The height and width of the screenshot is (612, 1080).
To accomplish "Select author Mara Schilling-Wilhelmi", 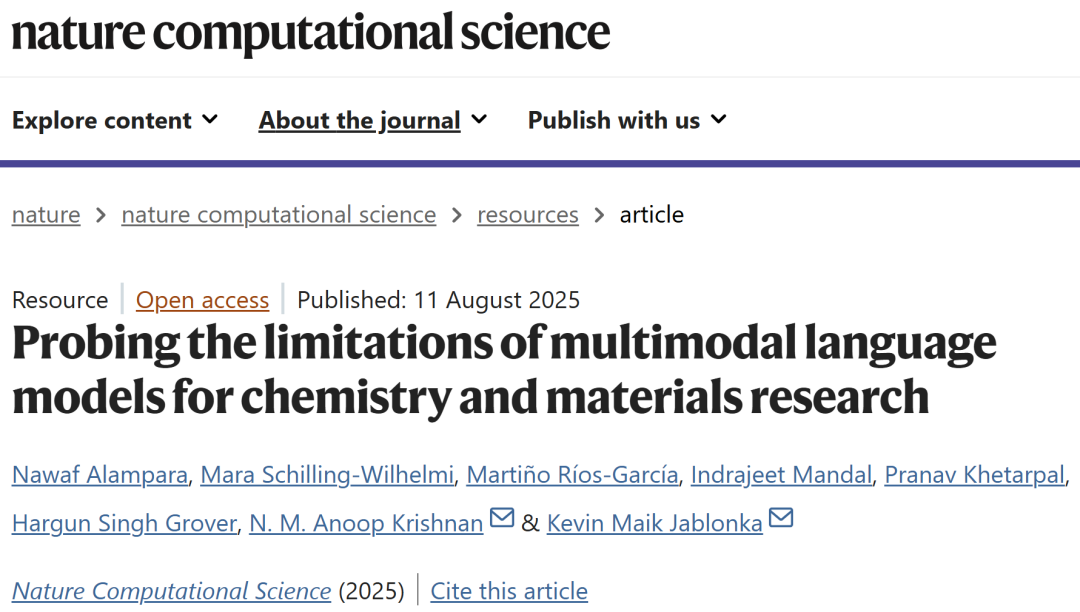I will click(x=327, y=475).
